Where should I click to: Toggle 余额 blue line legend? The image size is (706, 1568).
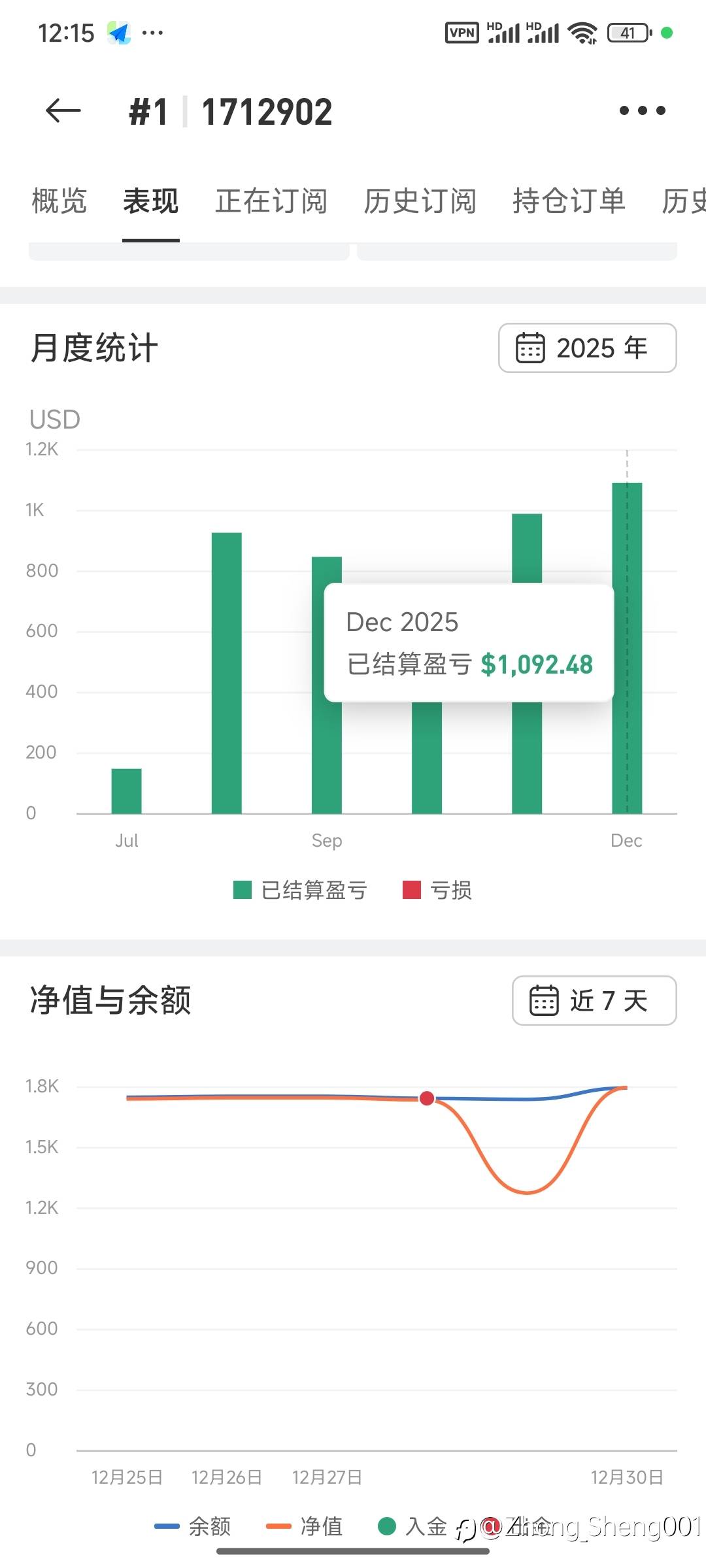coord(193,1527)
